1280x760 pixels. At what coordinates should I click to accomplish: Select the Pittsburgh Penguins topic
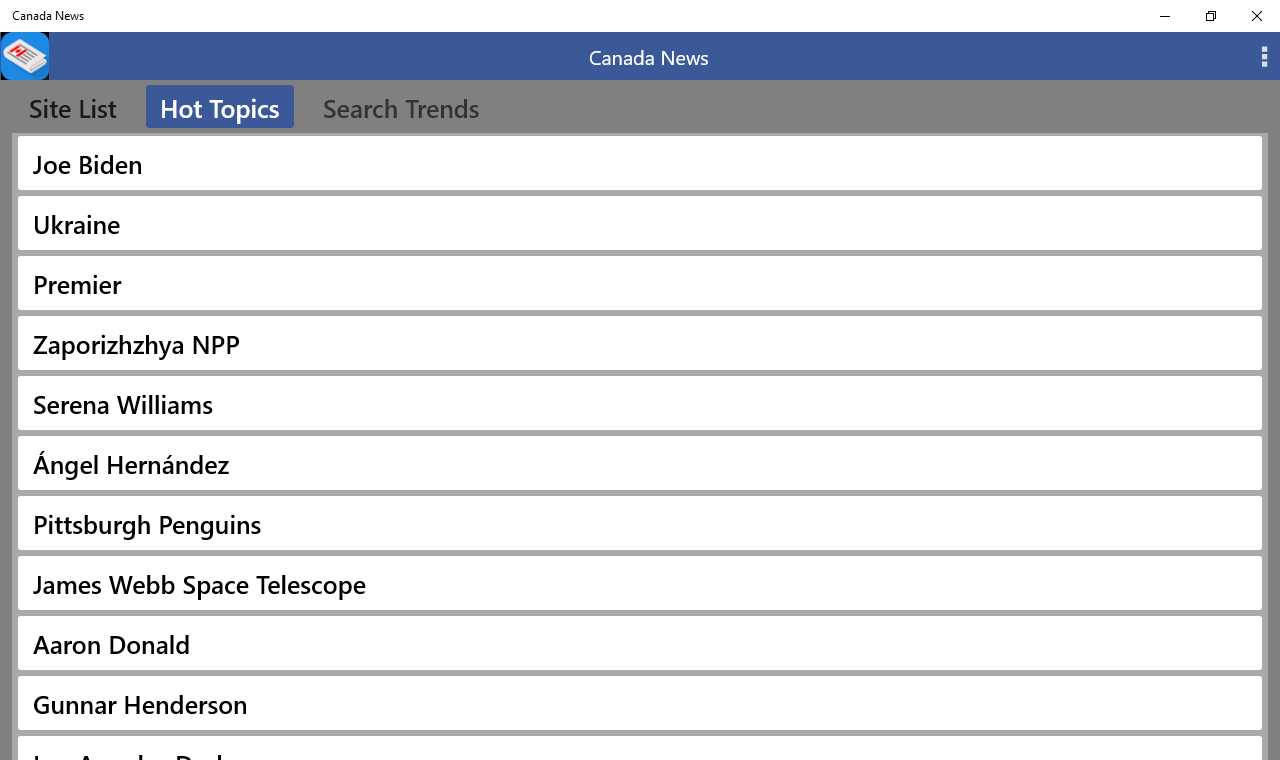click(x=640, y=524)
